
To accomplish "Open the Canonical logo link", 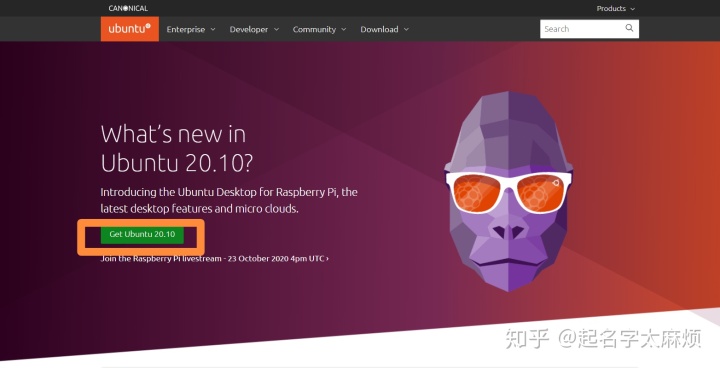I will (128, 8).
